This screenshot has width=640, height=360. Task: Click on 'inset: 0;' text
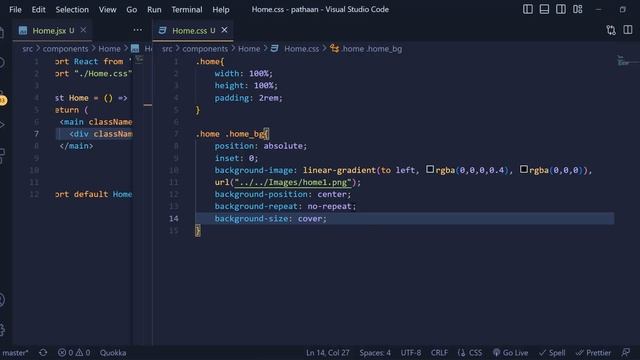pos(236,158)
